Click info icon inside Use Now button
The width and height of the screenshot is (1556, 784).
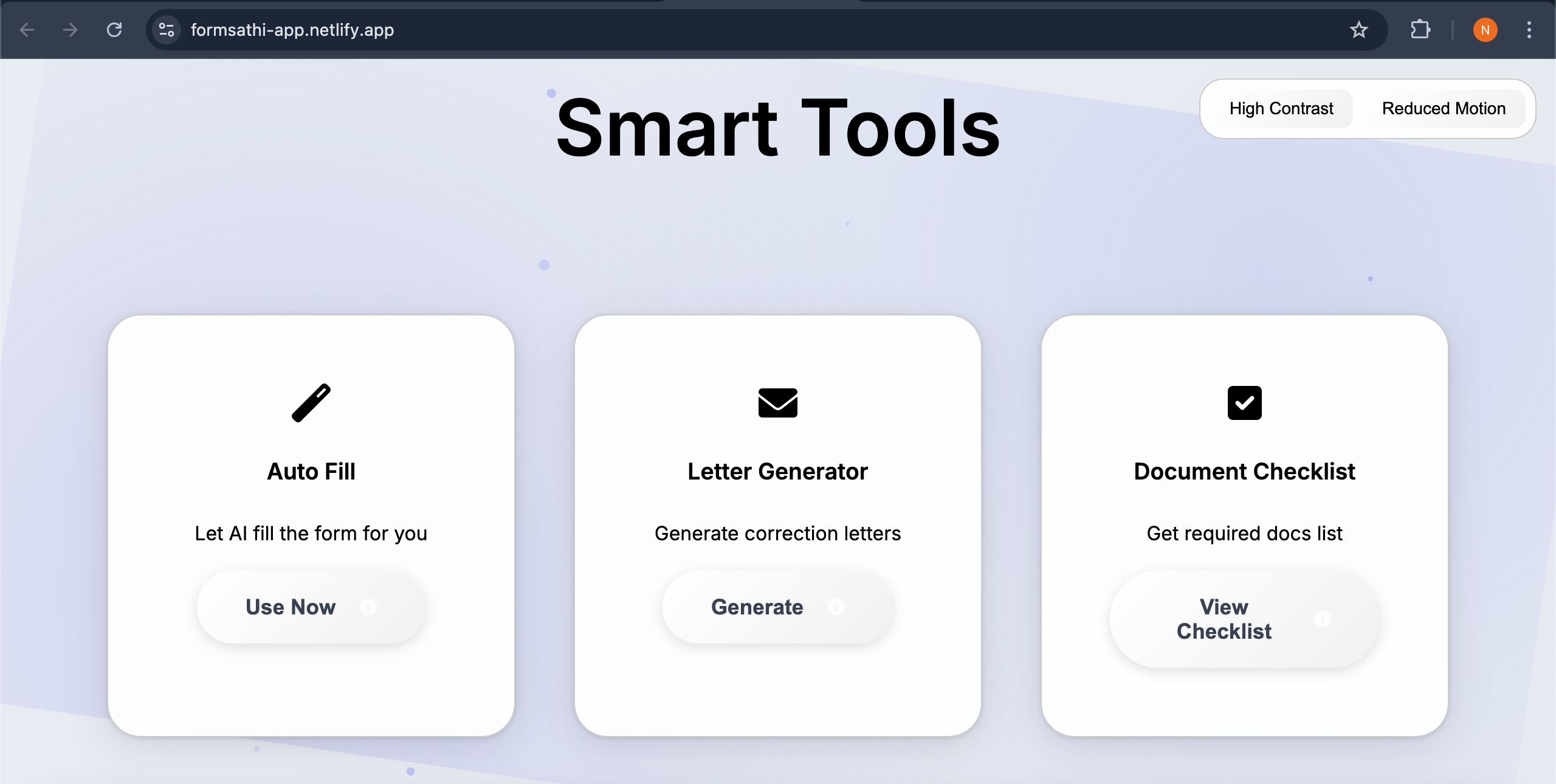(368, 607)
